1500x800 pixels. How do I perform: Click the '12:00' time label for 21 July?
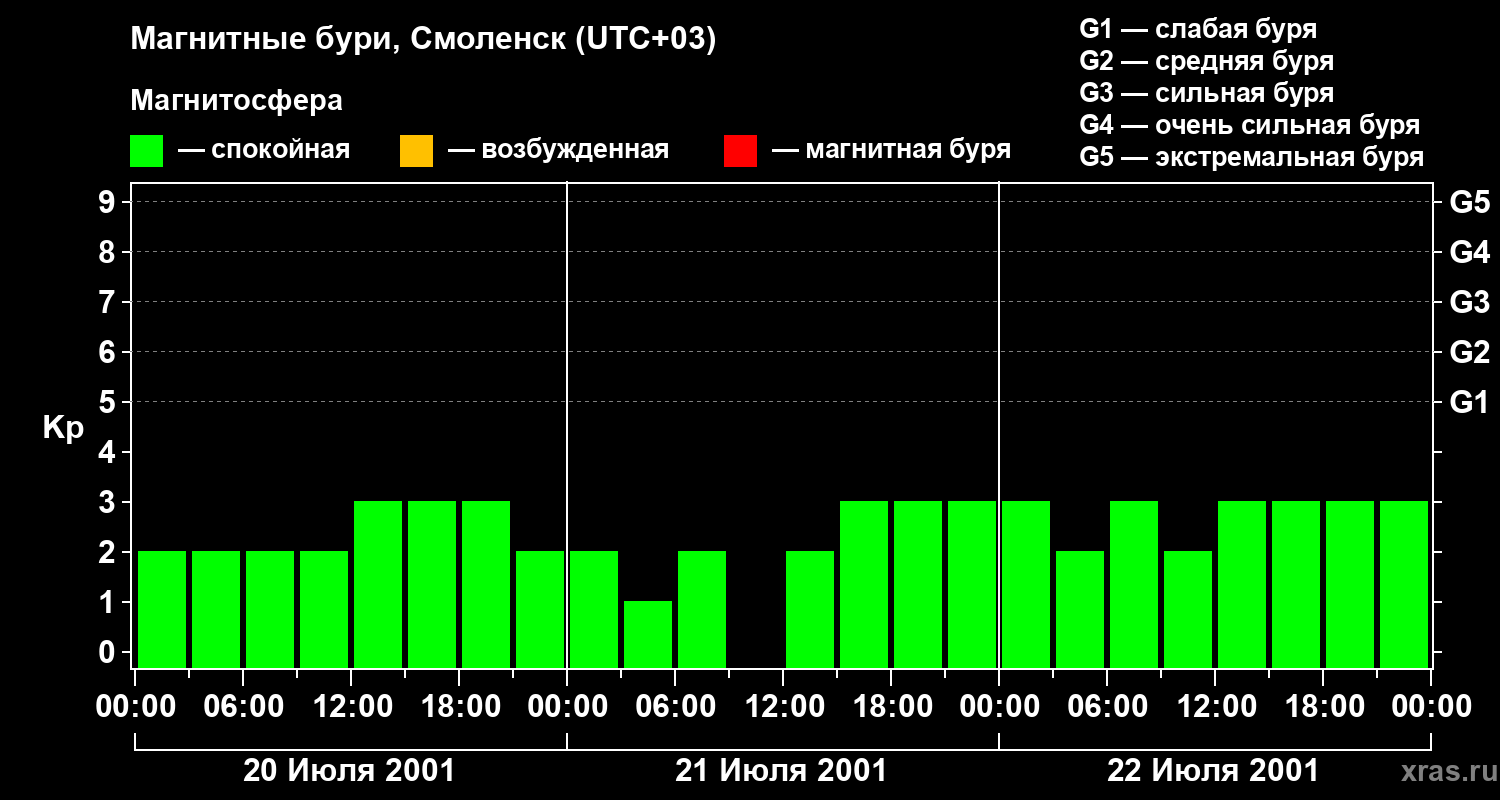[x=783, y=706]
